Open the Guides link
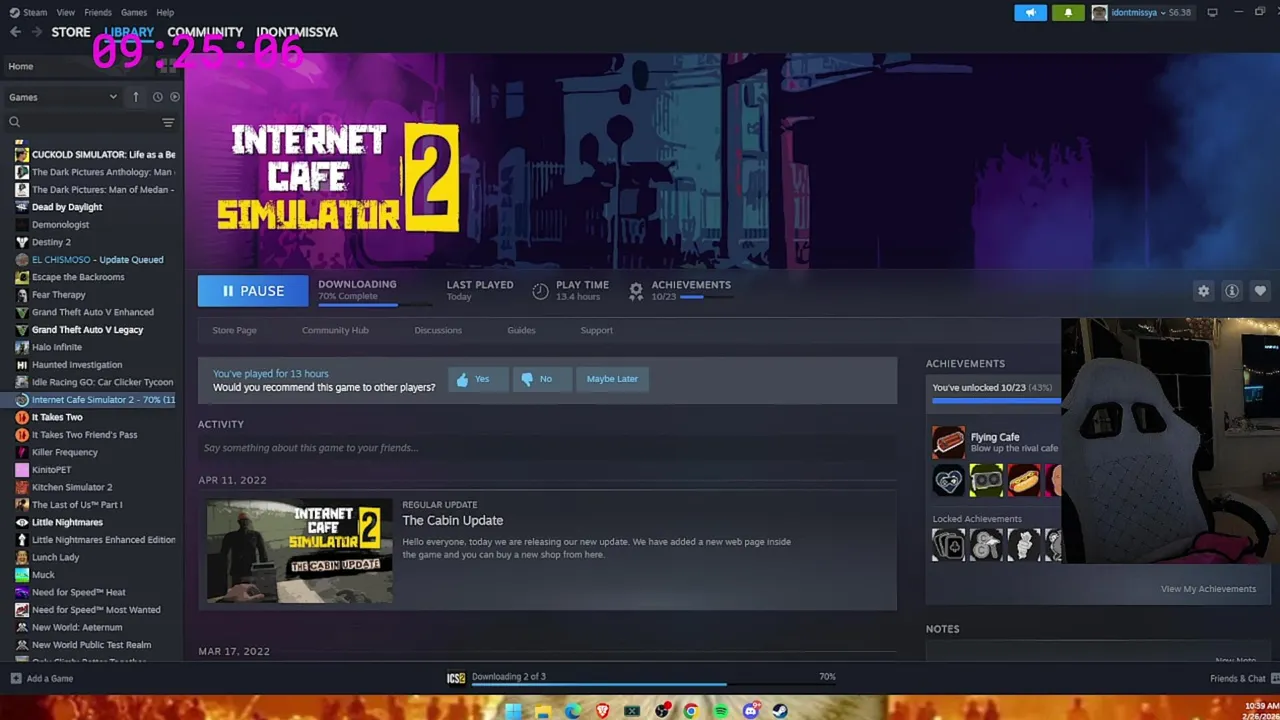Viewport: 1280px width, 720px height. 521,330
